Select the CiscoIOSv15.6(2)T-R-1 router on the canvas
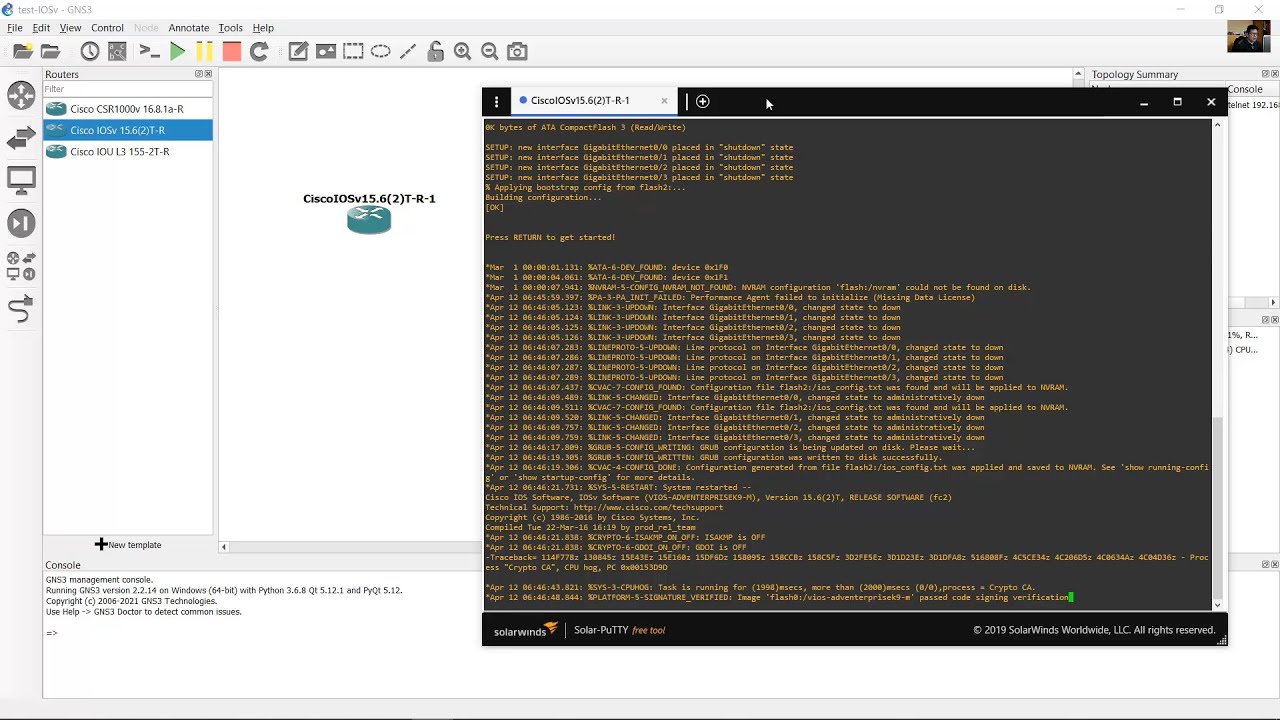This screenshot has height=720, width=1280. point(369,219)
